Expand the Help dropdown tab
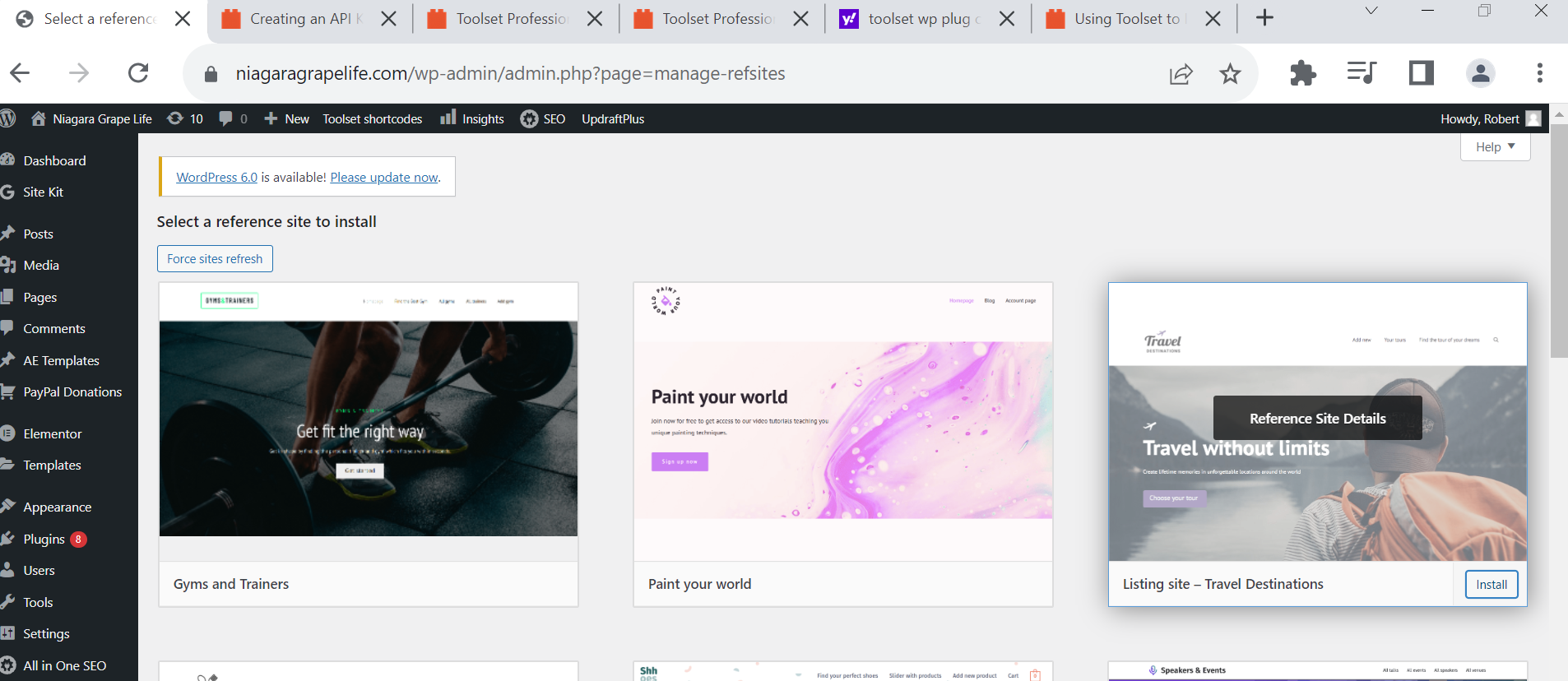Viewport: 1568px width, 681px height. [x=1494, y=146]
